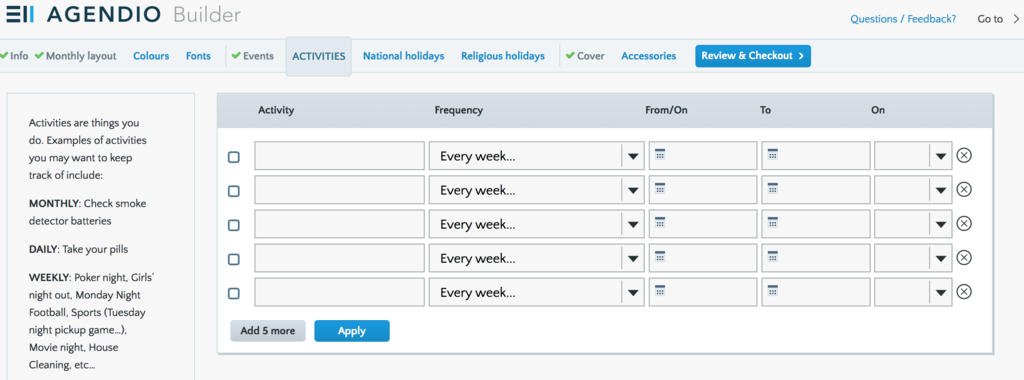Open calendar icon in first row From/On field
Screen dimensions: 1024x380
(660, 154)
